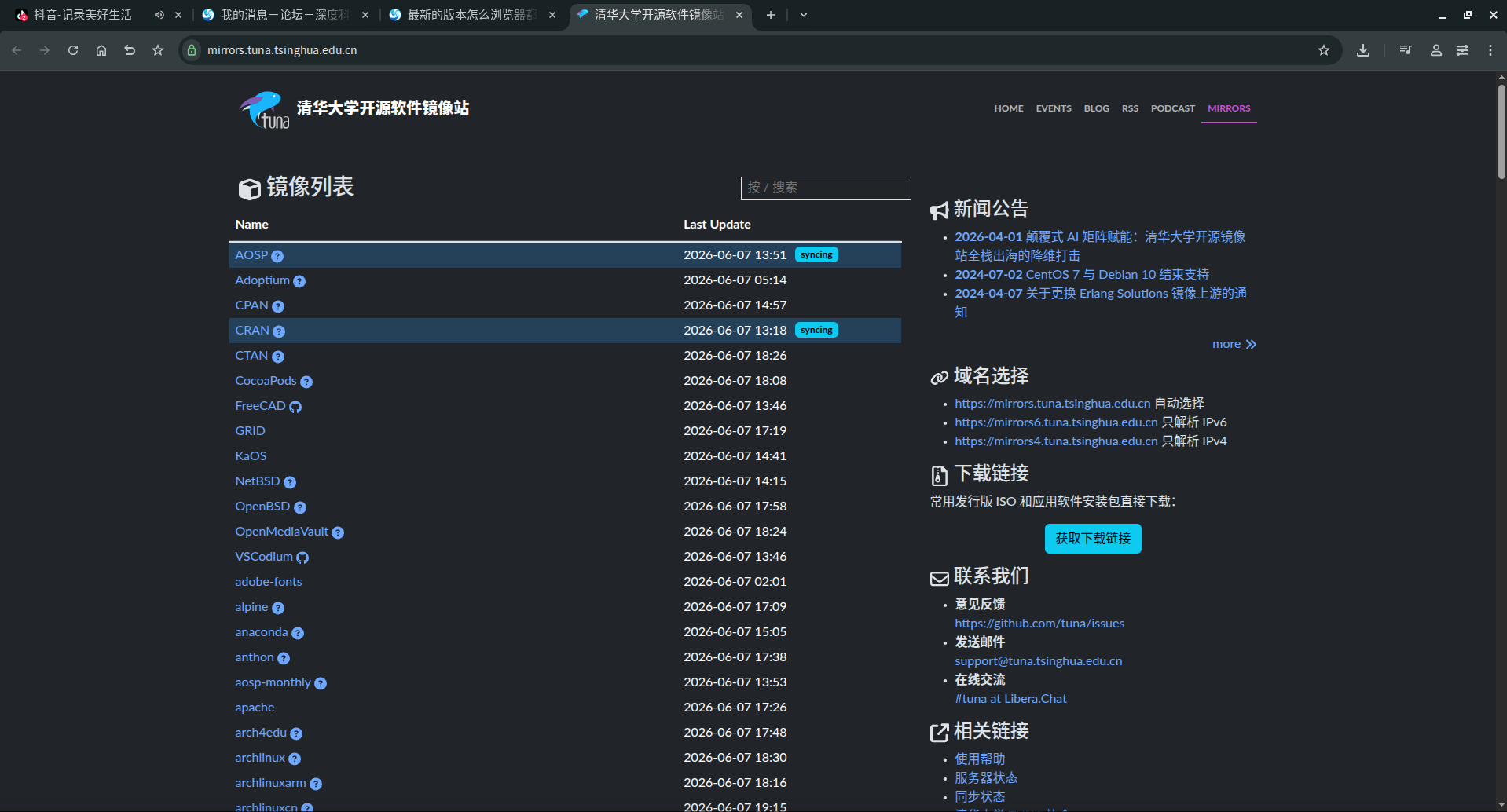Bookmark page with star icon beside home

(x=158, y=50)
